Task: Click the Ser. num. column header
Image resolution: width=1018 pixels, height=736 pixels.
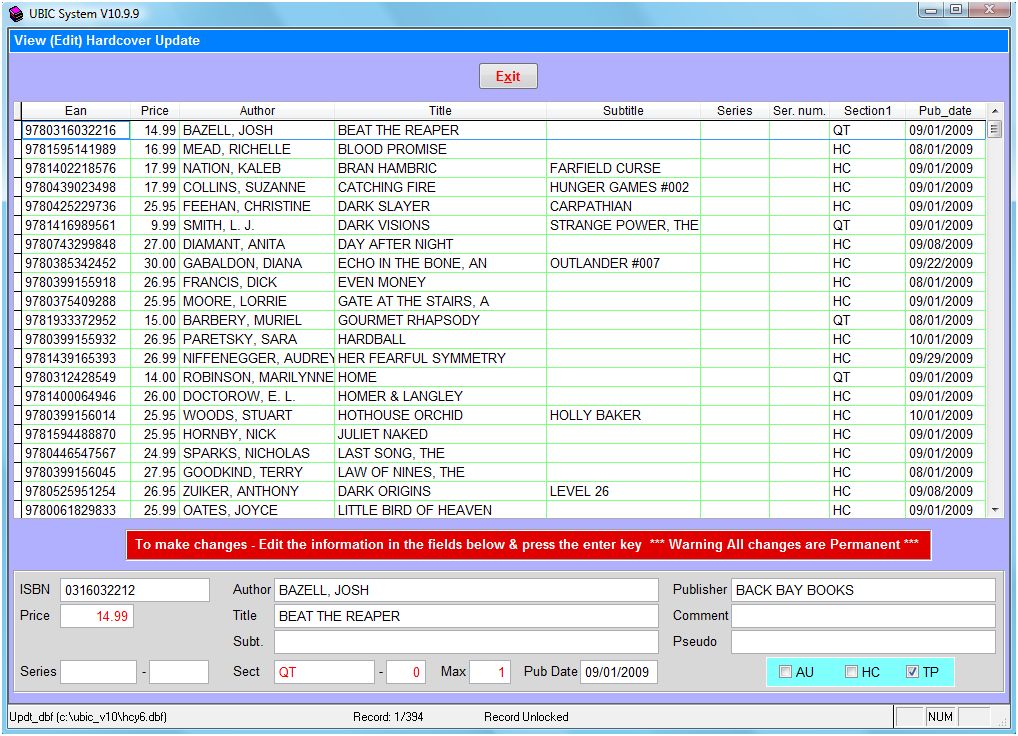Action: (x=799, y=111)
